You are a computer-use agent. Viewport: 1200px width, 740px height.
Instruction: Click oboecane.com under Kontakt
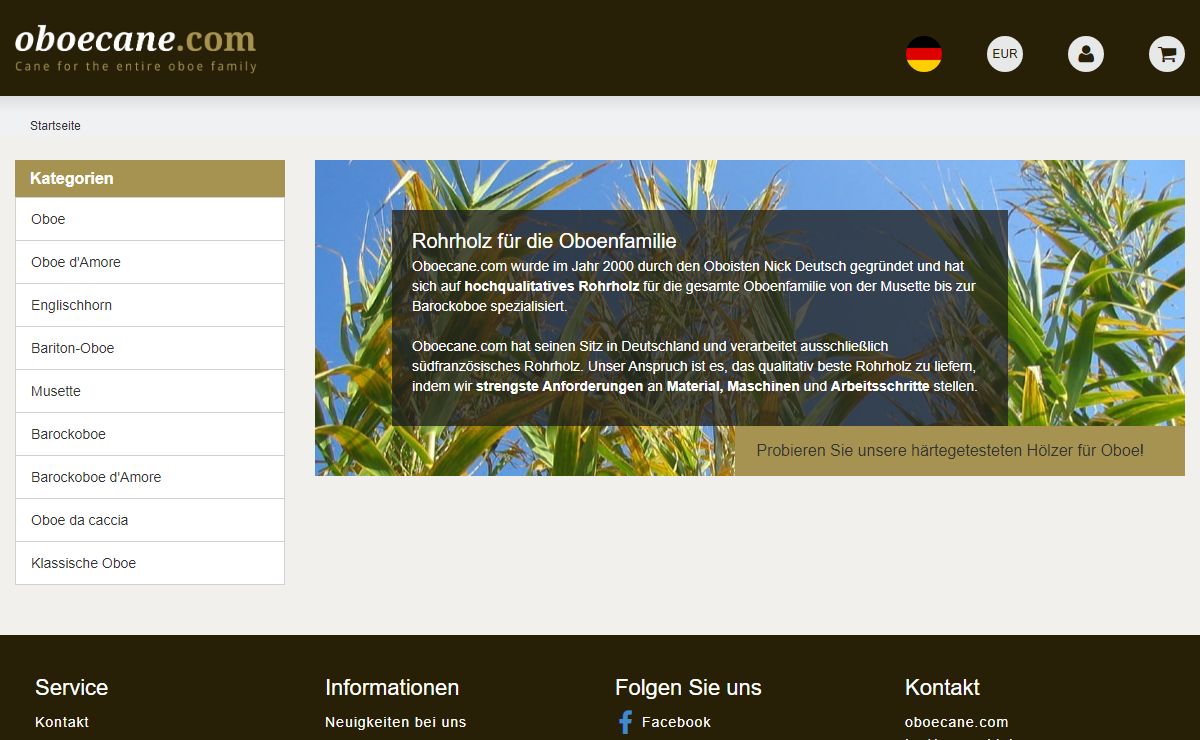click(956, 722)
